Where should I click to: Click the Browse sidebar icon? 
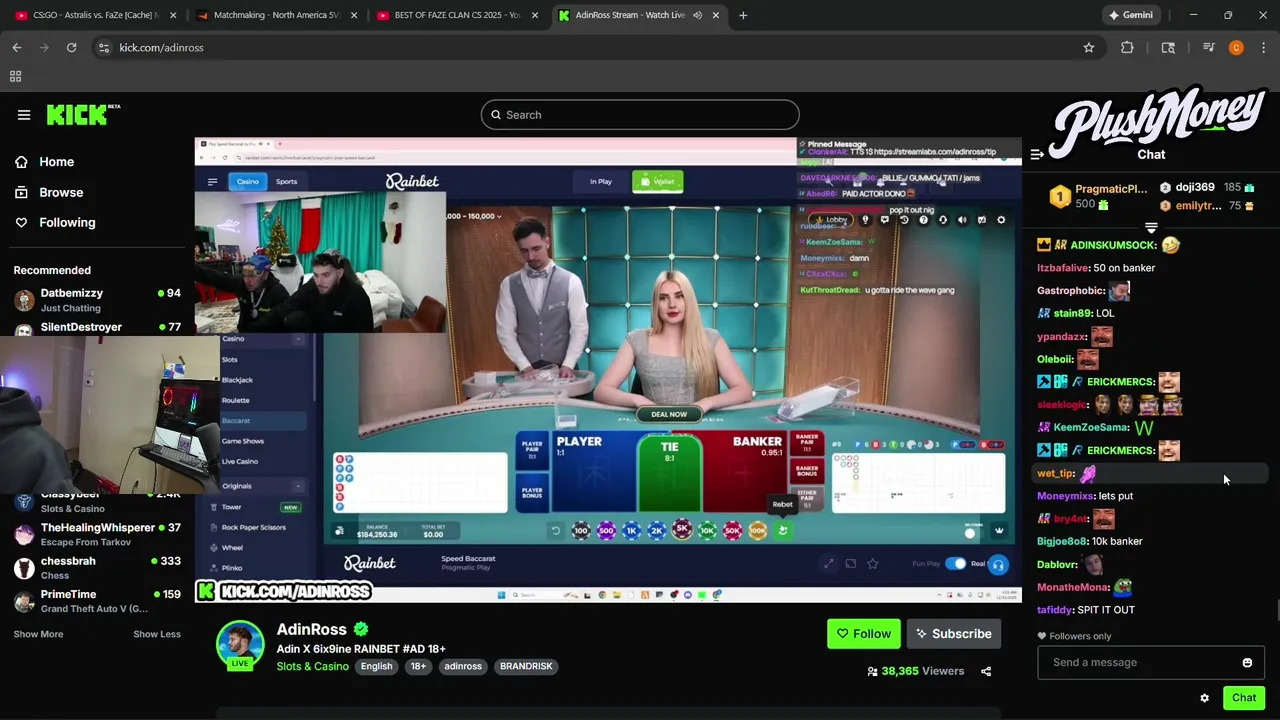22,192
